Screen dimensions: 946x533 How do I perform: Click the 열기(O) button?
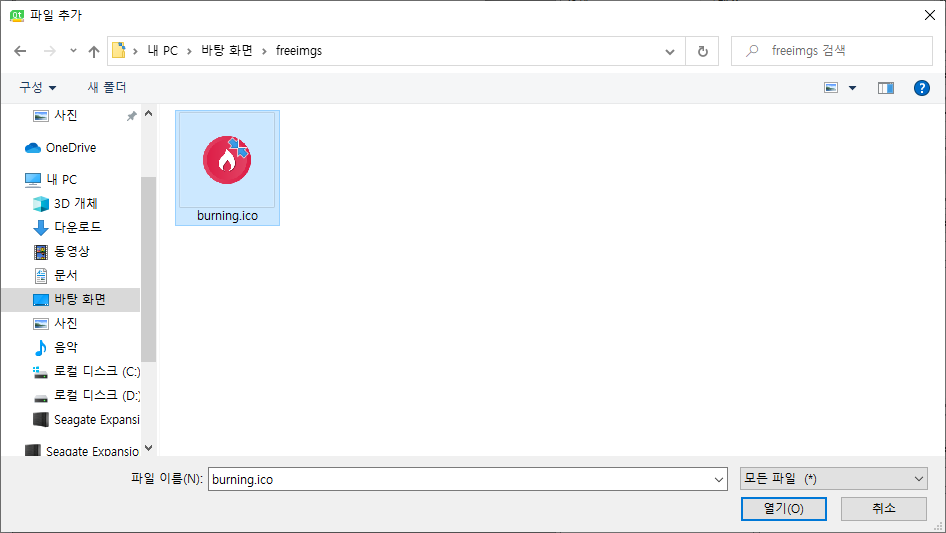coord(783,509)
